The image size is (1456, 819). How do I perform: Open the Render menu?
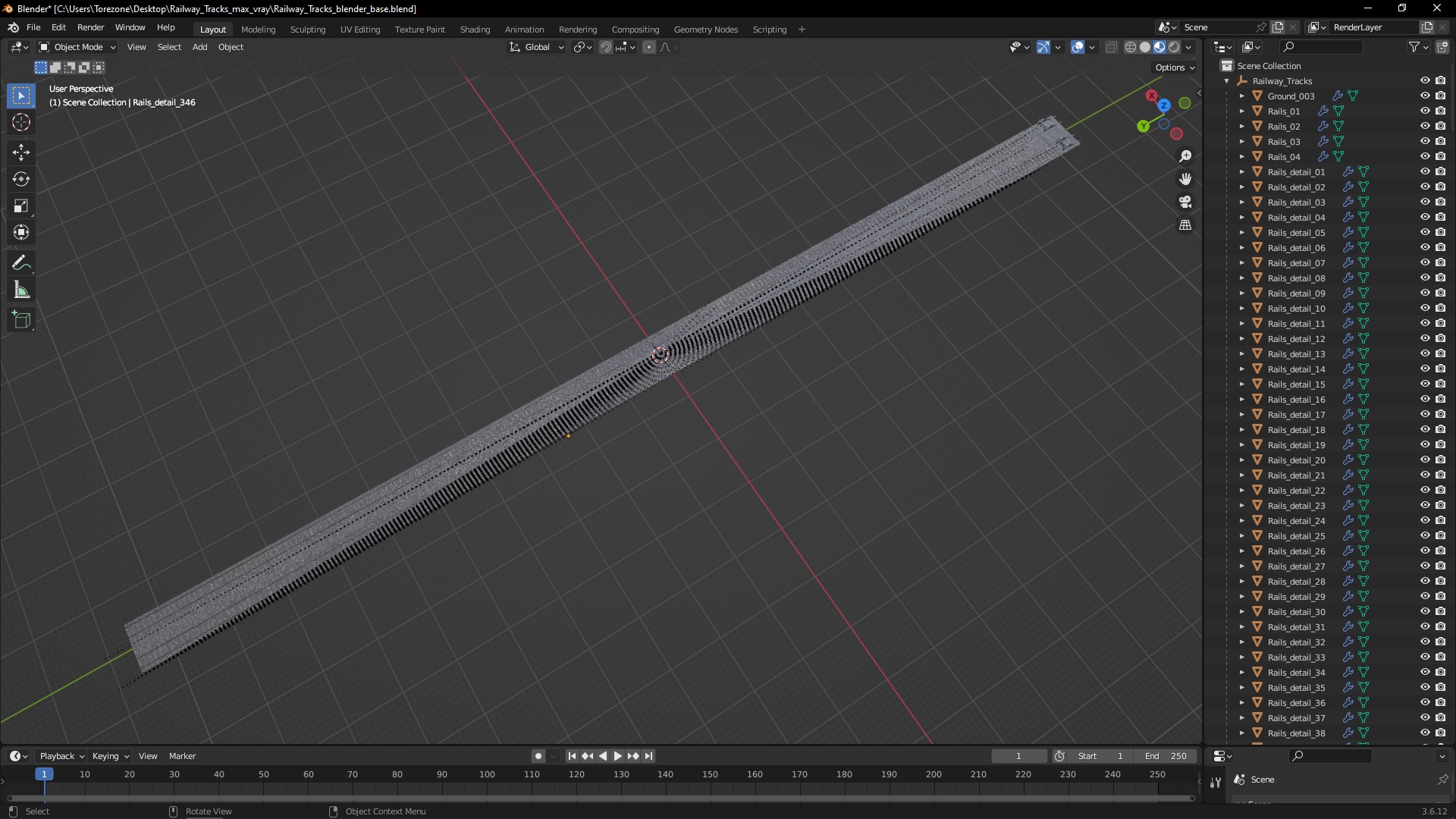[90, 27]
